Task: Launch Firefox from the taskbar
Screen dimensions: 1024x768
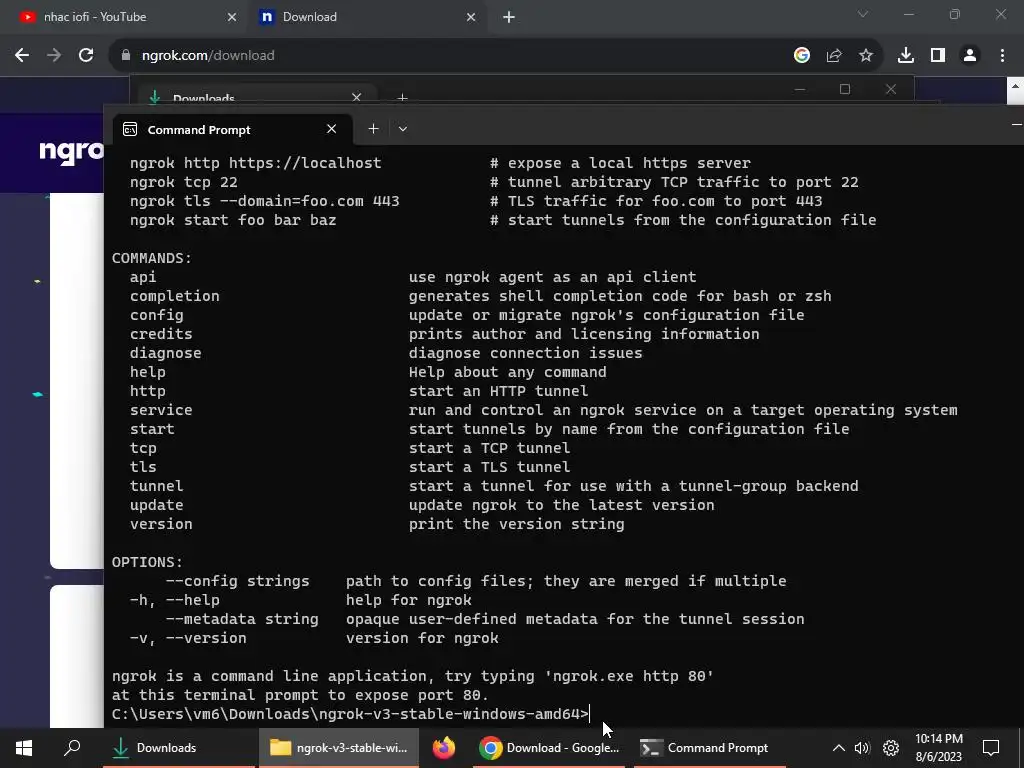Action: pyautogui.click(x=444, y=748)
